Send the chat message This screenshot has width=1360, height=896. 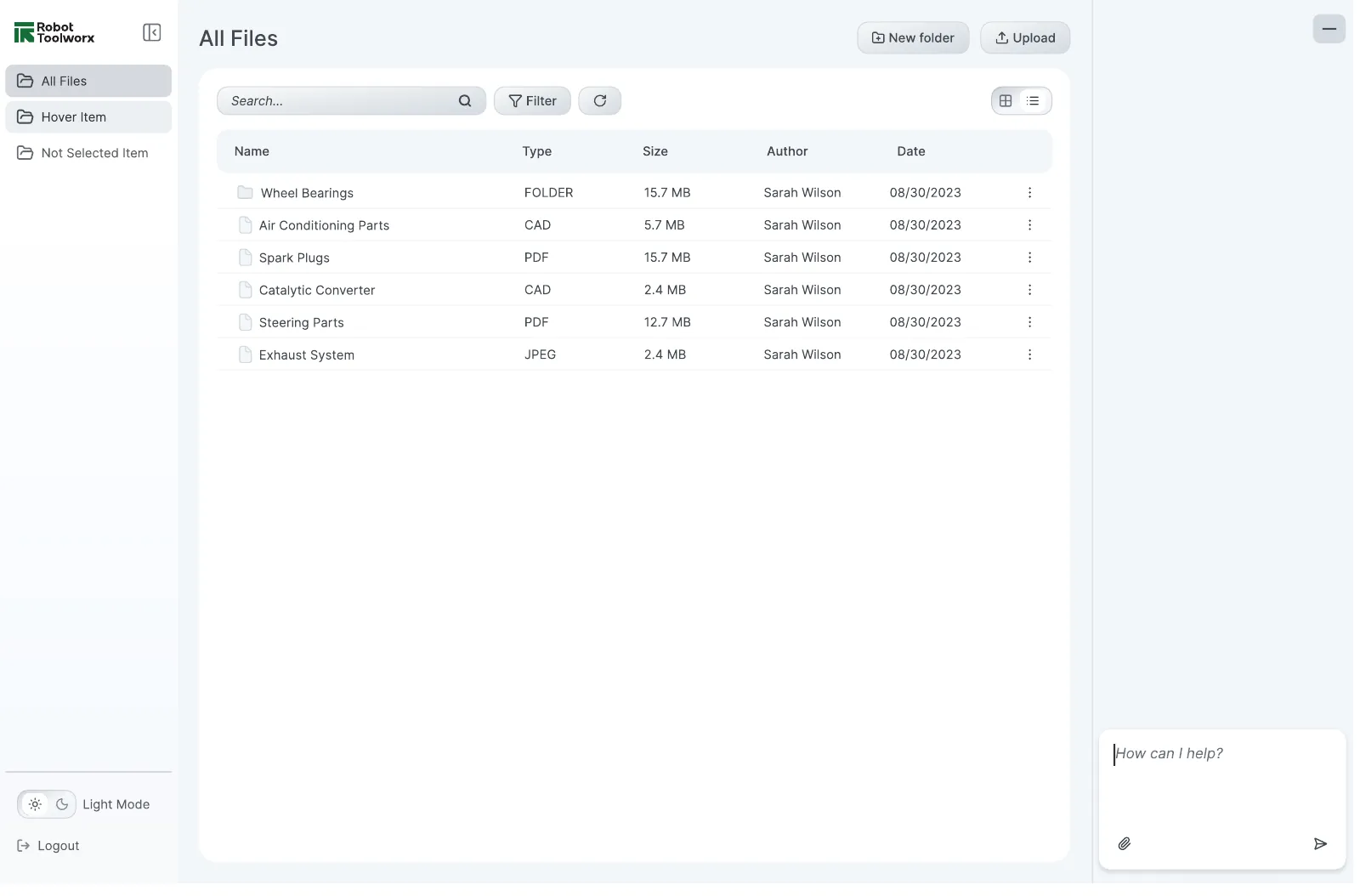(x=1320, y=843)
